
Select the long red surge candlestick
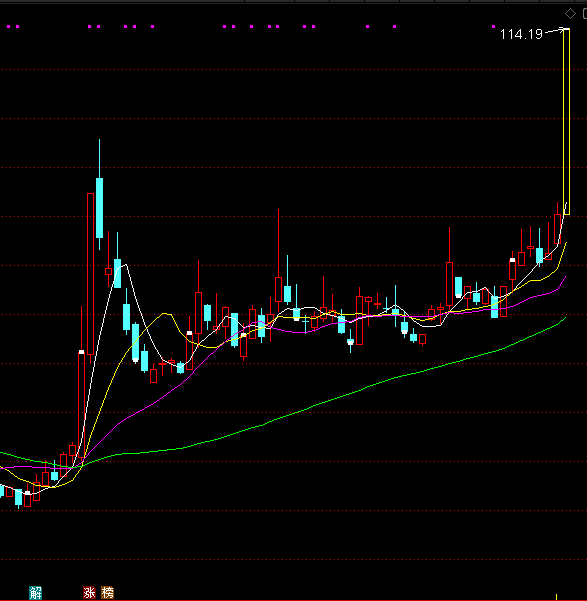point(90,274)
